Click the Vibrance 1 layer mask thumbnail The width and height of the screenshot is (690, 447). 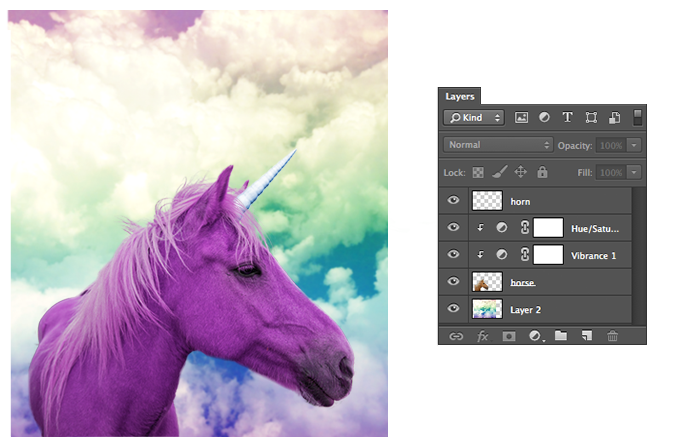[x=548, y=255]
